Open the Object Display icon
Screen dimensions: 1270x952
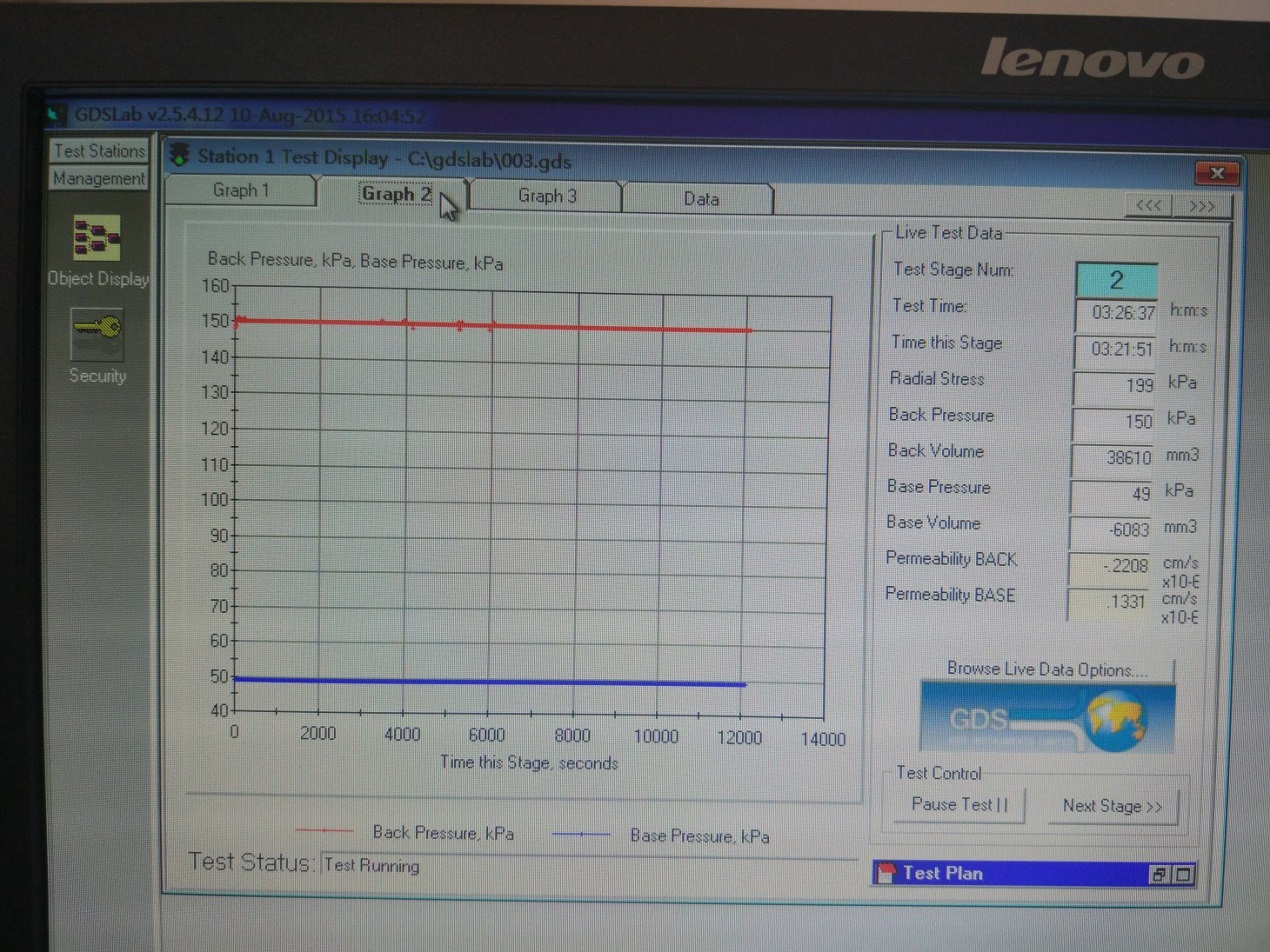click(97, 238)
